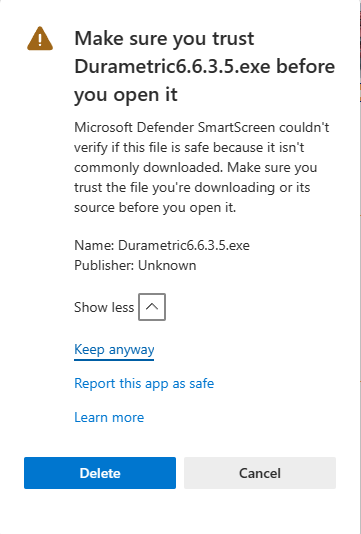Click the "source before you open it." sentence
This screenshot has height=534, width=361.
155,207
